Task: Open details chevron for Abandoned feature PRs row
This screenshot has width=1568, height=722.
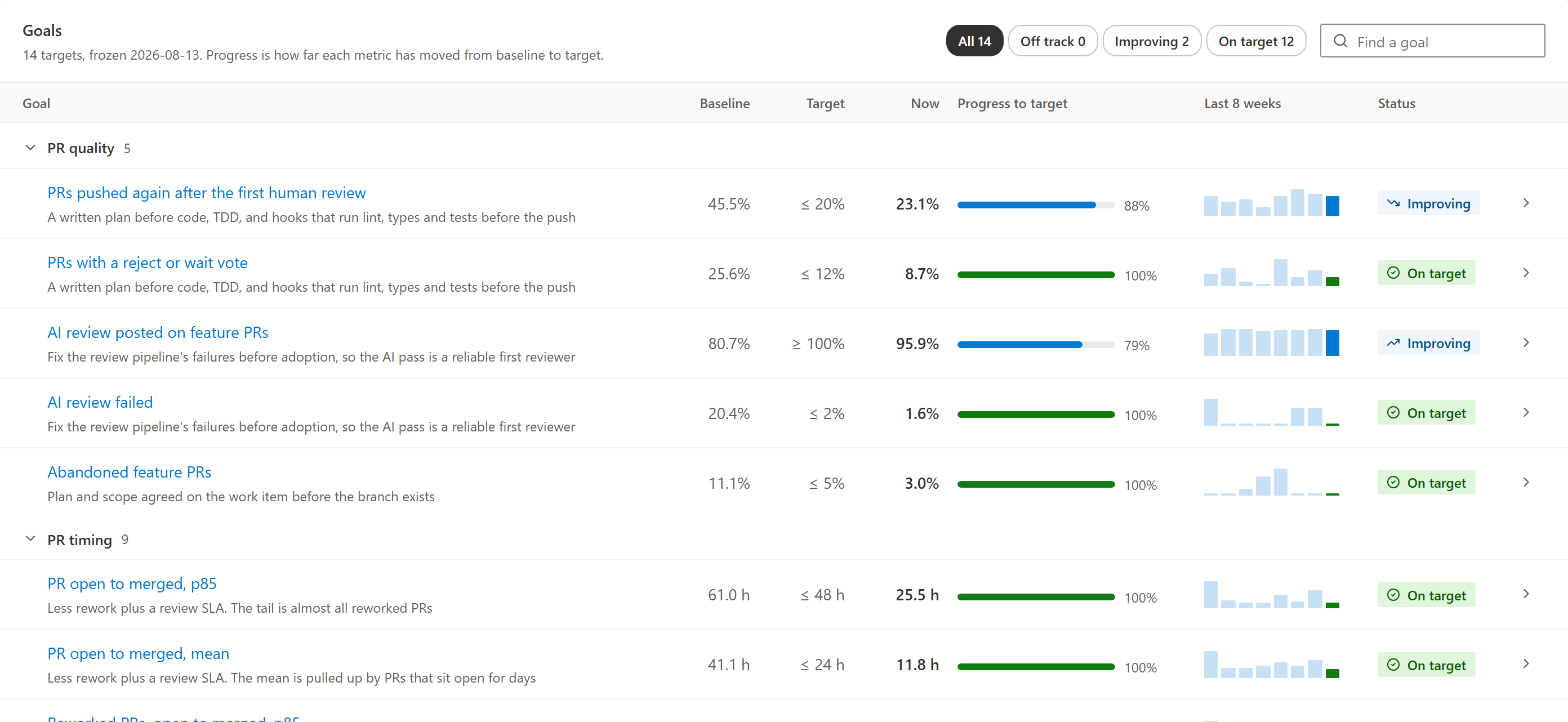Action: click(1526, 483)
